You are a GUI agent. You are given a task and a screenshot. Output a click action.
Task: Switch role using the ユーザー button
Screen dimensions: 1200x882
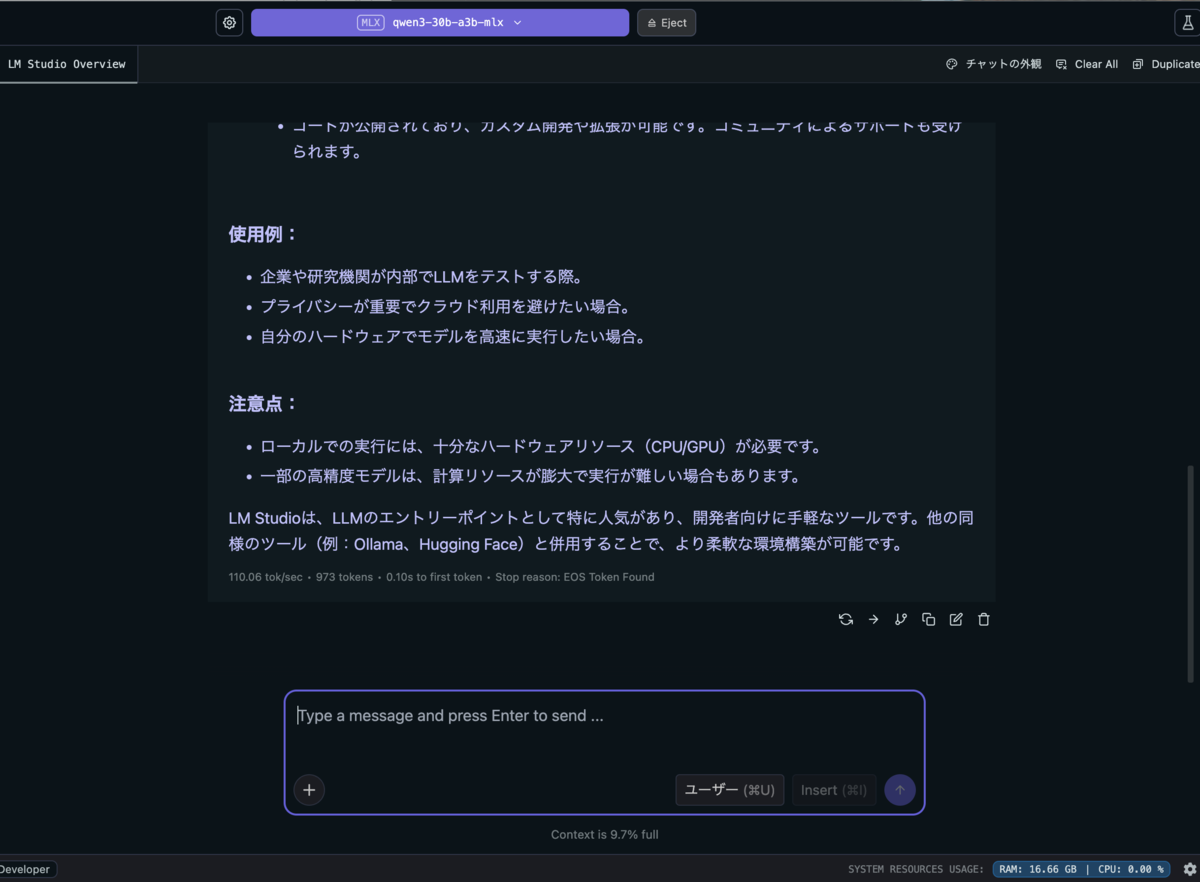pyautogui.click(x=730, y=790)
